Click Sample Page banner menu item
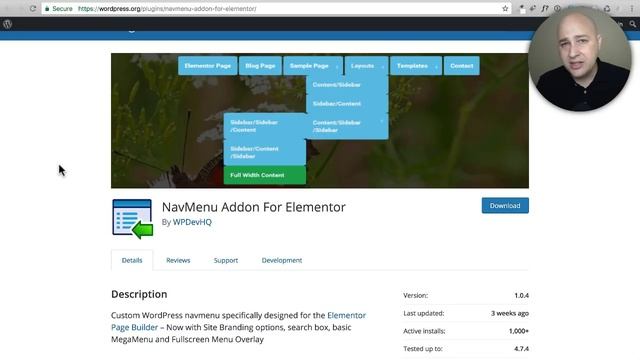Screen dimensions: 640x360 point(313,66)
